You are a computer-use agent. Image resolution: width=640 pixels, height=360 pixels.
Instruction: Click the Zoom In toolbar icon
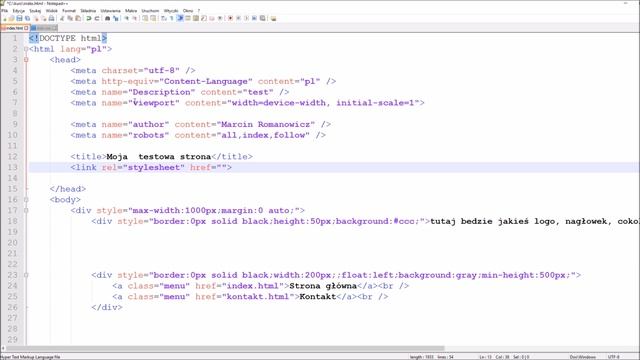pos(126,18)
